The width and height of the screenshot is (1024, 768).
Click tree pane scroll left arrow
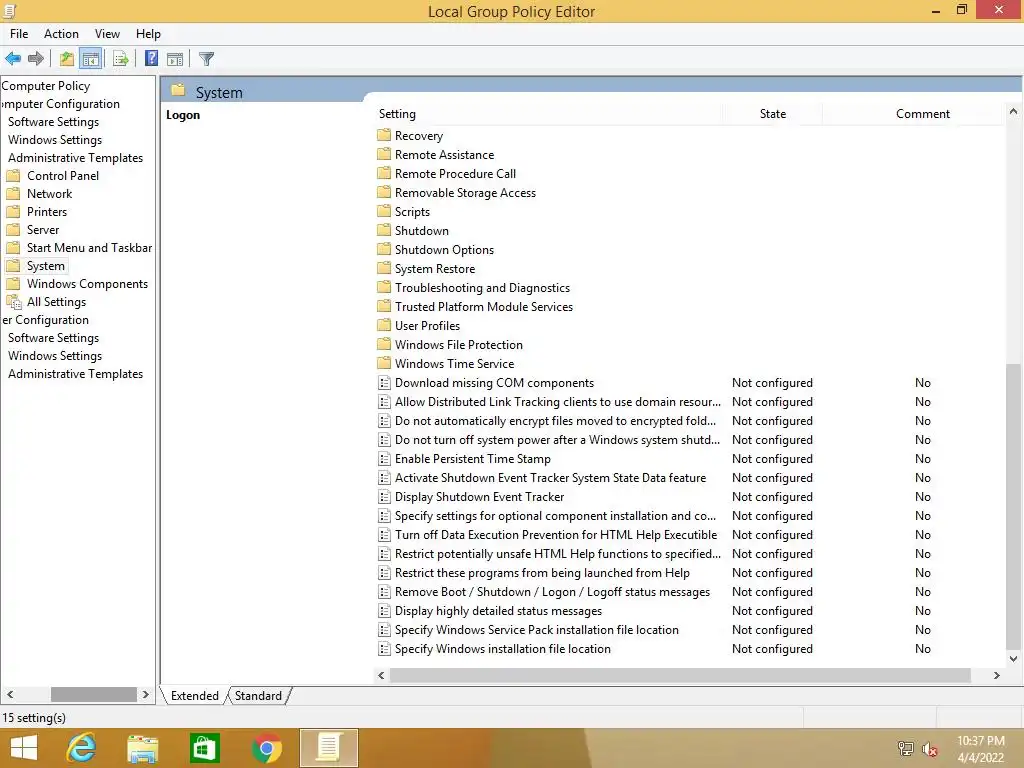tap(10, 694)
